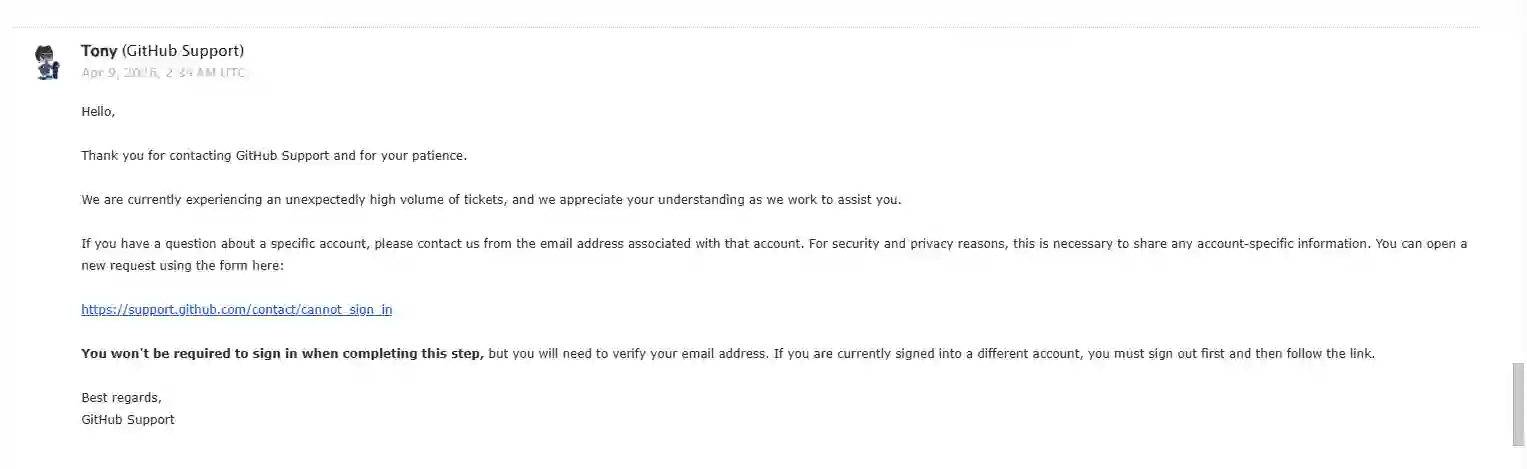The height and width of the screenshot is (469, 1527).
Task: Click the "For security and privacy reasons" sentence
Action: [900, 244]
